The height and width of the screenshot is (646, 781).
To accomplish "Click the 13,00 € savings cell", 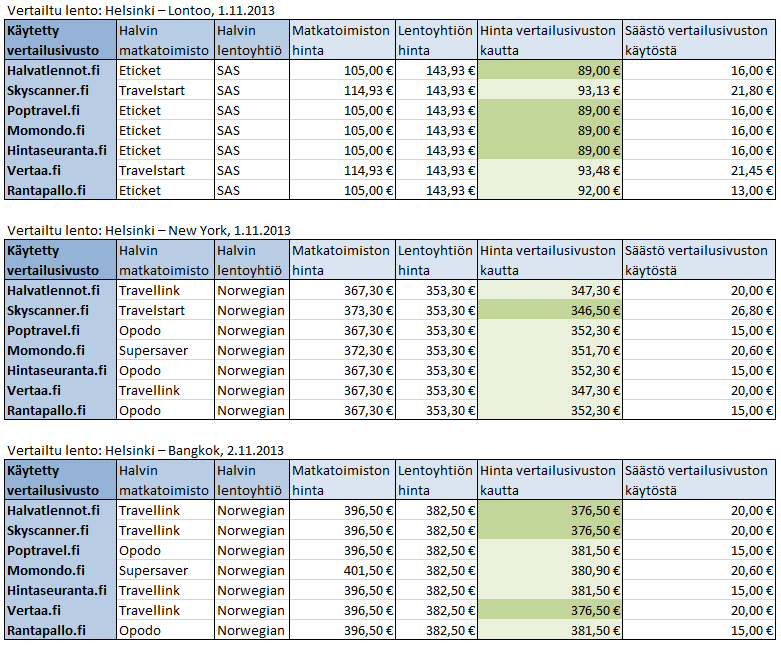I will [x=698, y=190].
